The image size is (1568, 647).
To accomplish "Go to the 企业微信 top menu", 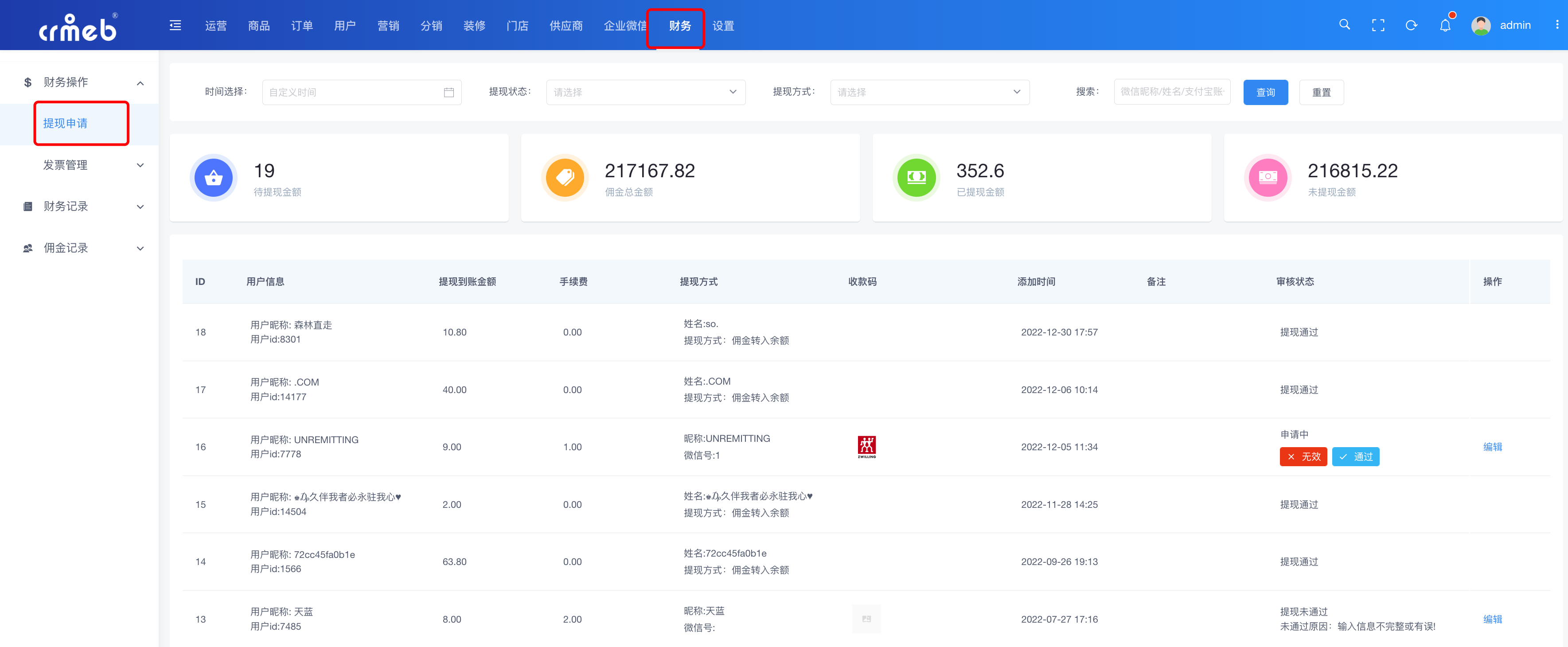I will [625, 26].
